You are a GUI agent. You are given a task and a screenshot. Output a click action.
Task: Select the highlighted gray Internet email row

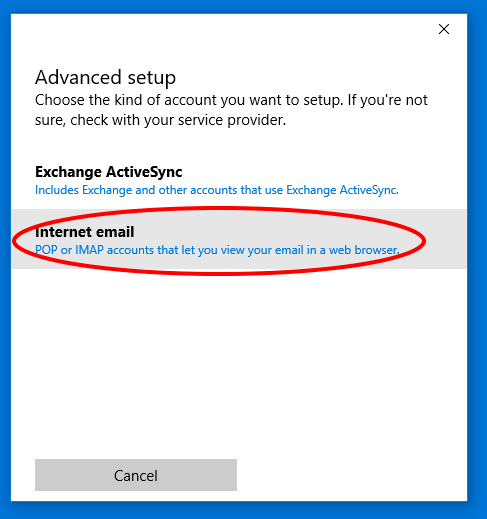point(239,239)
